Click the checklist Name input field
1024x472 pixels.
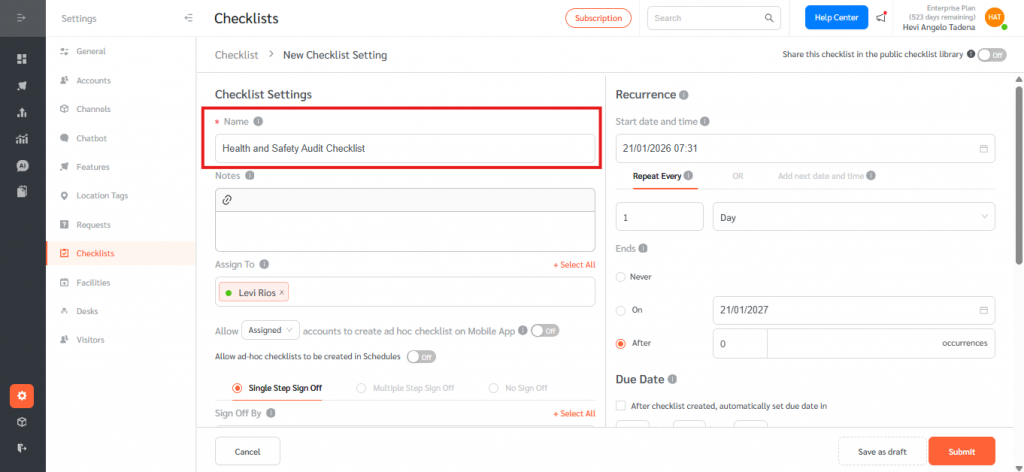405,148
